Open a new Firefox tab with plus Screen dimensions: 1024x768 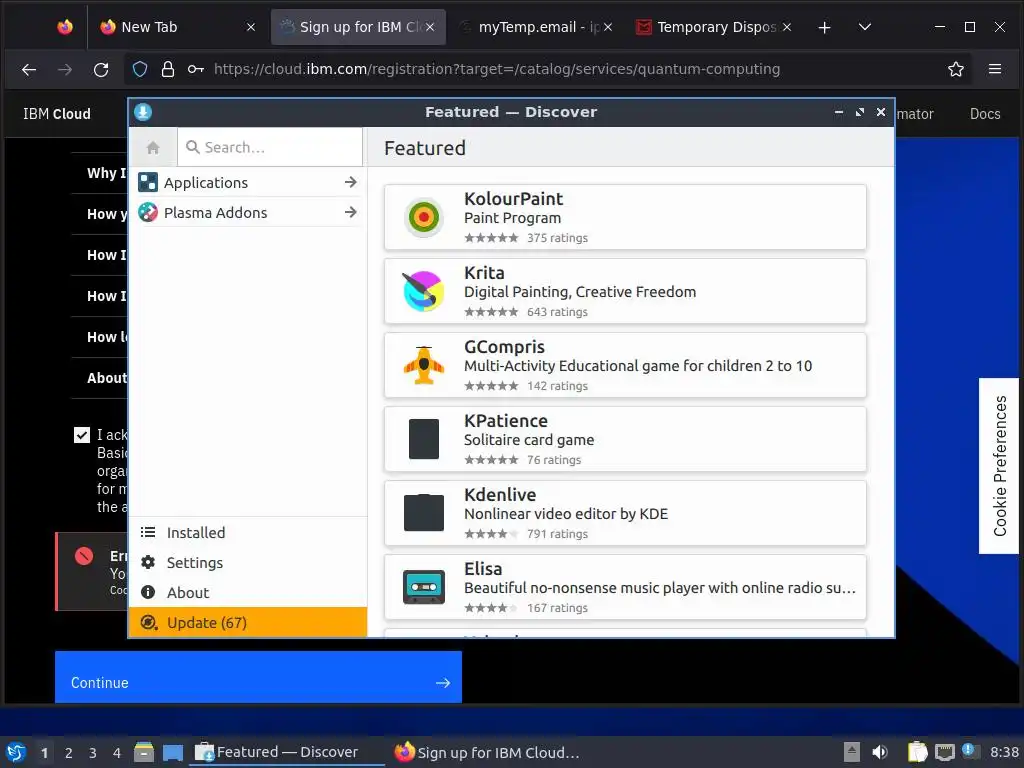tap(824, 27)
